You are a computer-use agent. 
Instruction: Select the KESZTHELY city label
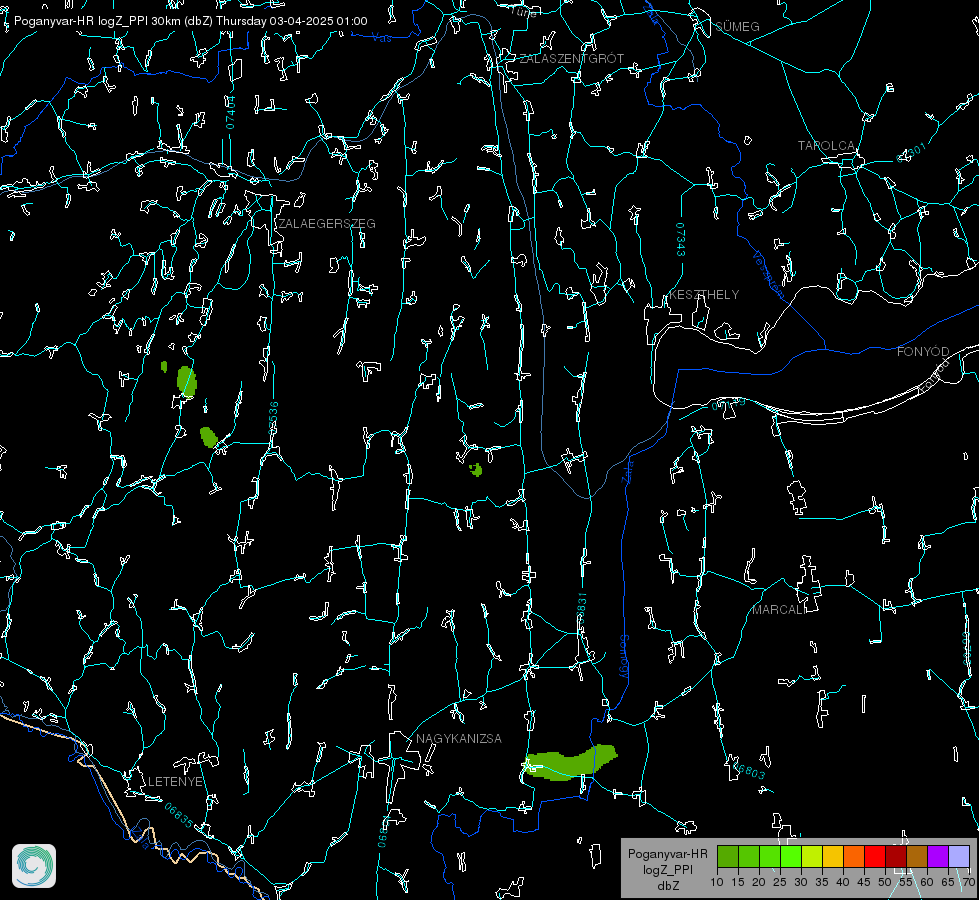[704, 295]
